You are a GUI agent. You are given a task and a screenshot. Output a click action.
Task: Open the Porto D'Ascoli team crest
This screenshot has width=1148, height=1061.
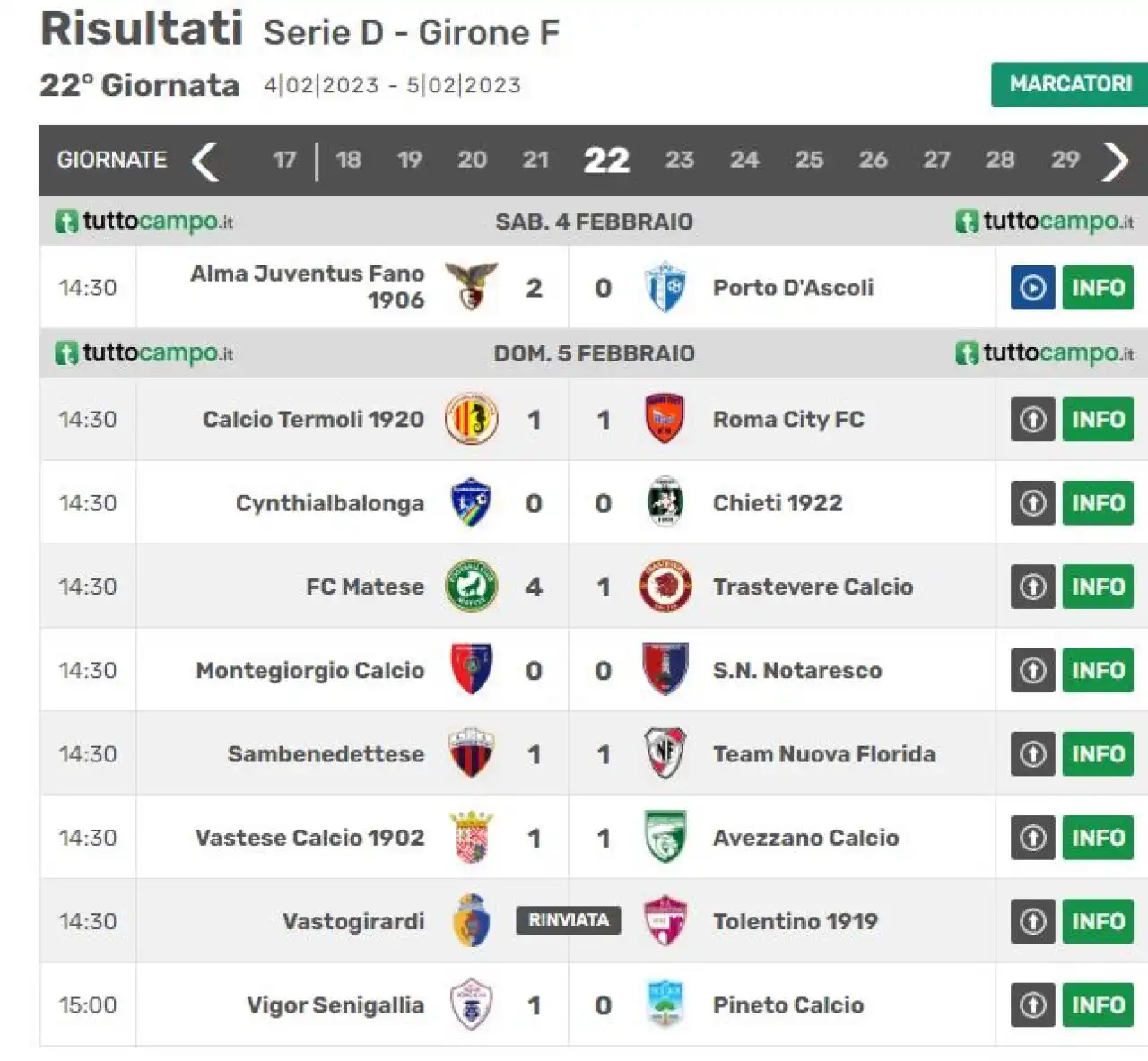tap(665, 287)
